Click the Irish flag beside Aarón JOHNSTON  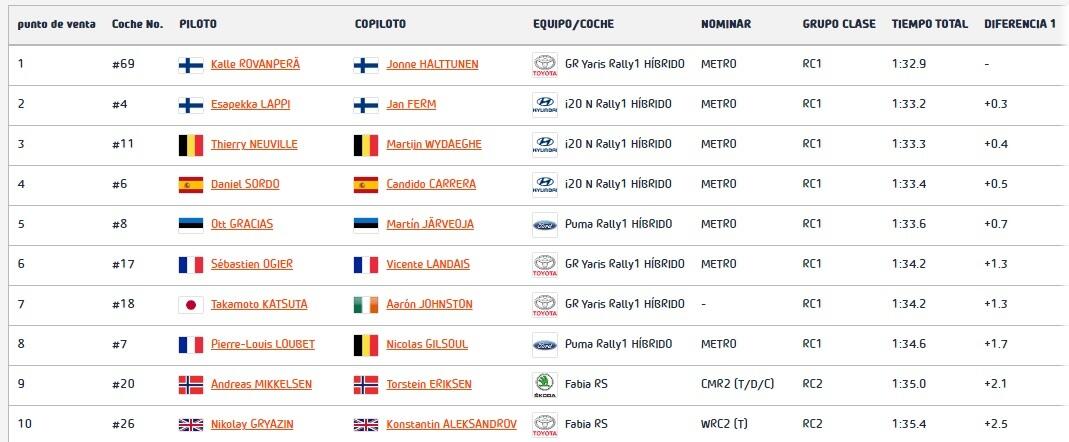click(x=366, y=305)
